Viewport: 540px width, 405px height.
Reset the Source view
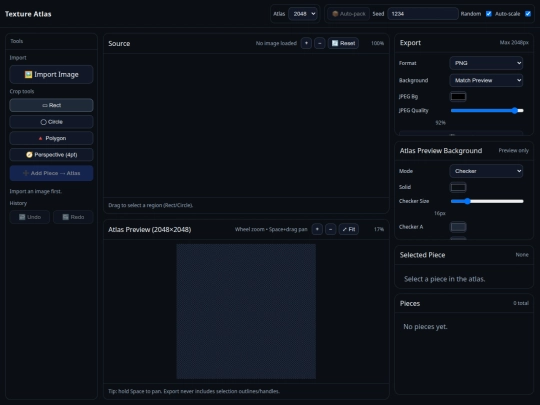tap(343, 43)
